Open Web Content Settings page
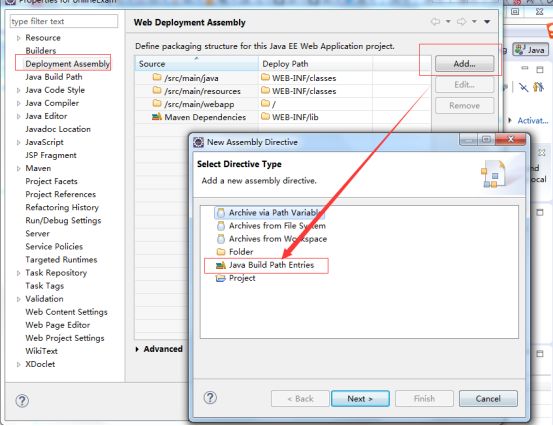Image resolution: width=553 pixels, height=426 pixels. (66, 312)
